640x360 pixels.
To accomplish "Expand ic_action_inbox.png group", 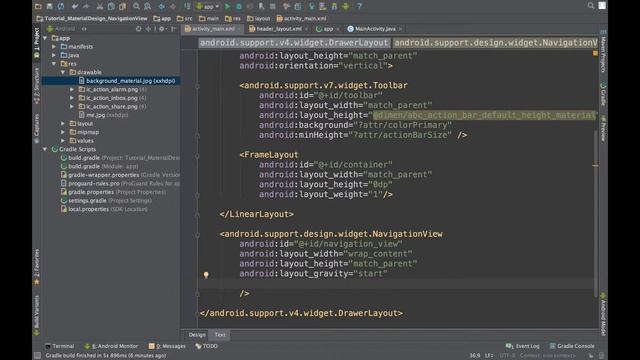I will pos(72,98).
